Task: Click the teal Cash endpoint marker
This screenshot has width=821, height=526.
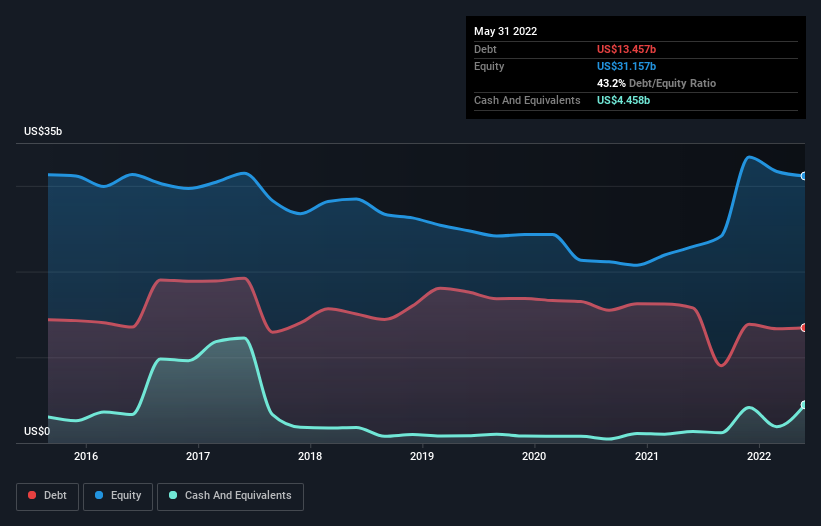Action: tap(804, 405)
